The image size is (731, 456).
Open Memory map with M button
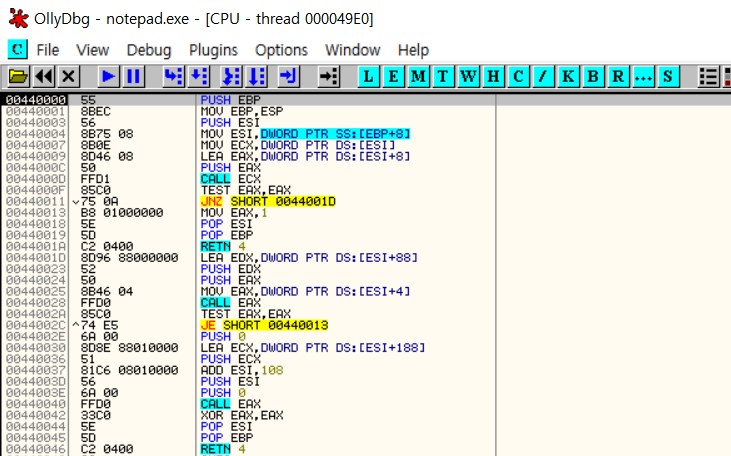pos(419,76)
